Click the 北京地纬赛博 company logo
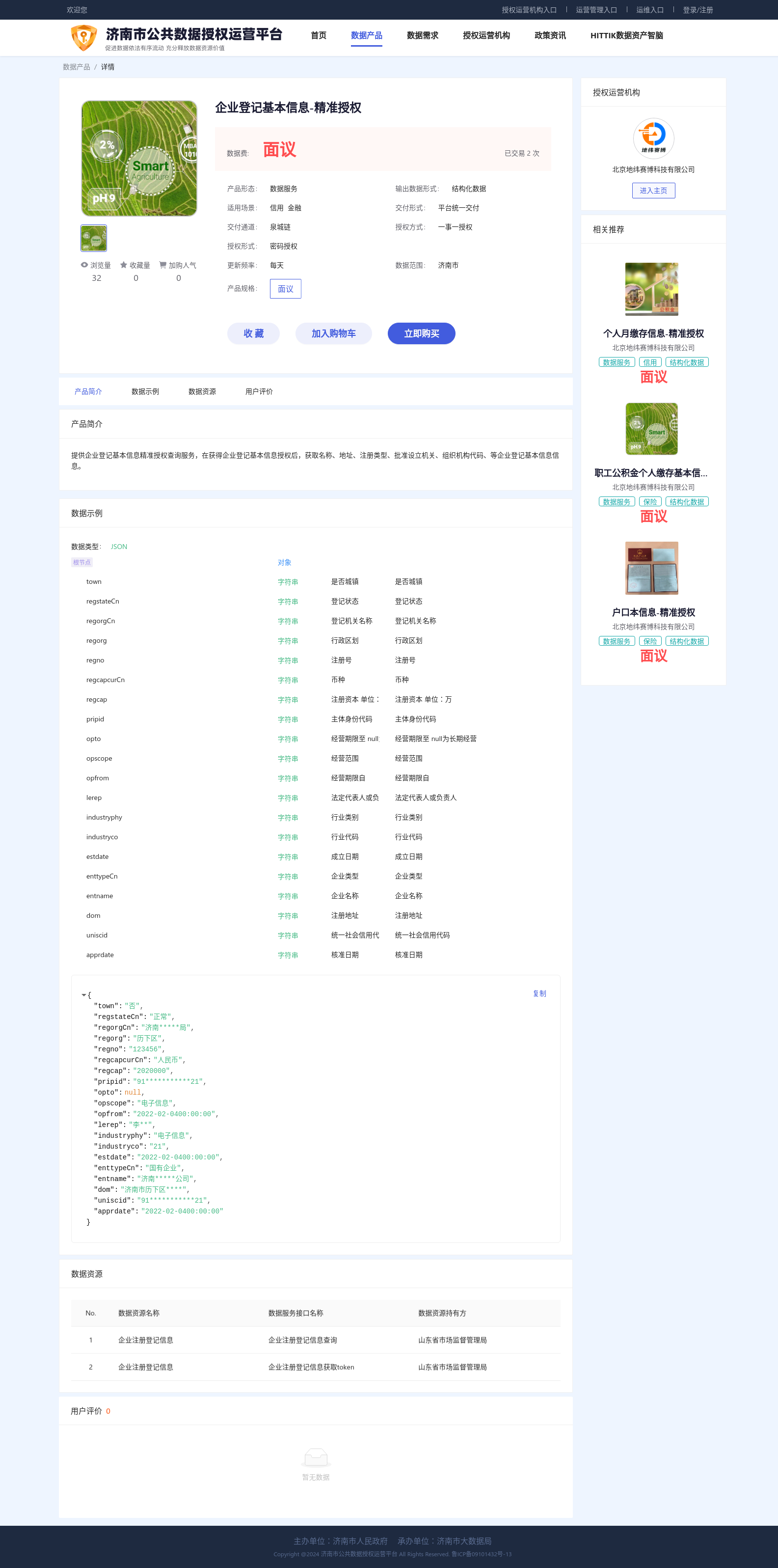This screenshot has height=1568, width=778. click(653, 138)
